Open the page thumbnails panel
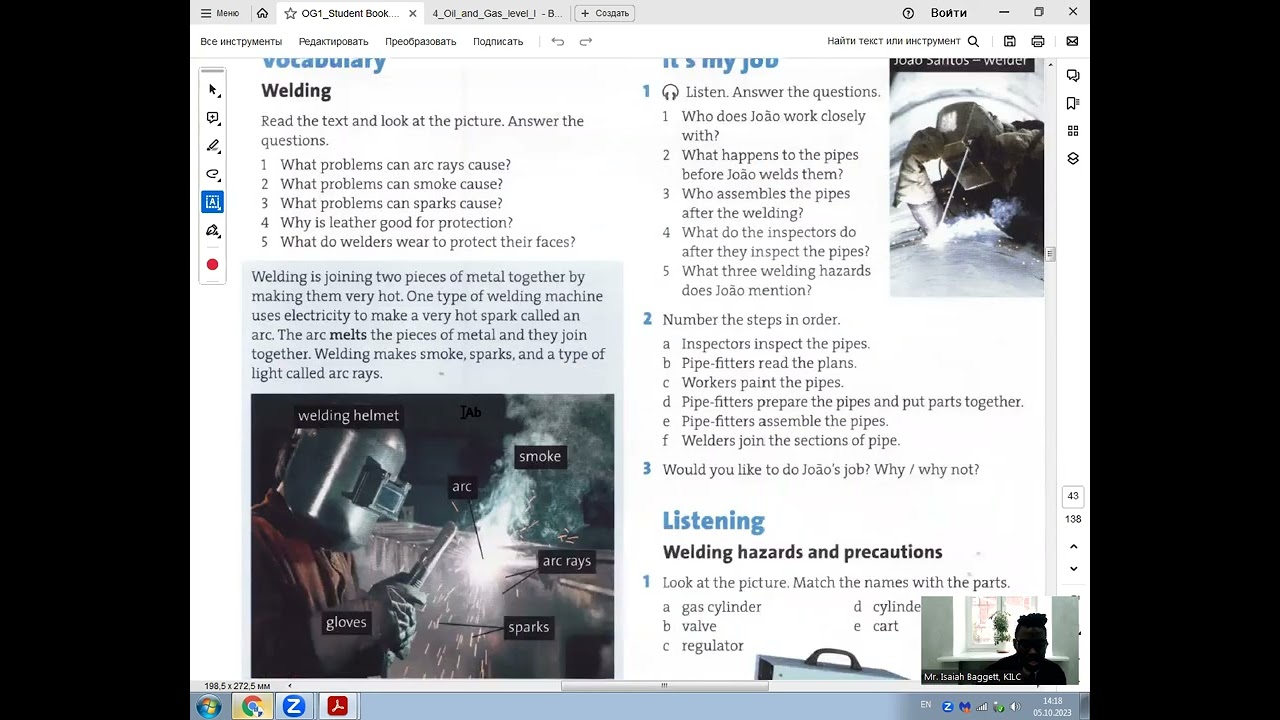This screenshot has width=1280, height=720. (1073, 131)
